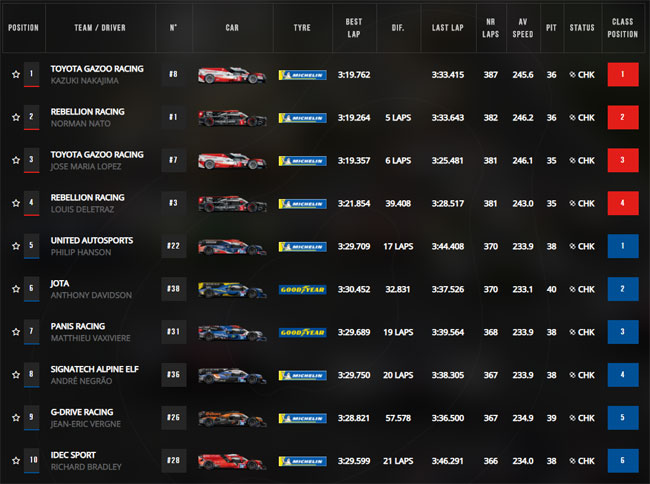Image resolution: width=650 pixels, height=484 pixels.
Task: Click average speed 246.2 value
Action: click(523, 118)
